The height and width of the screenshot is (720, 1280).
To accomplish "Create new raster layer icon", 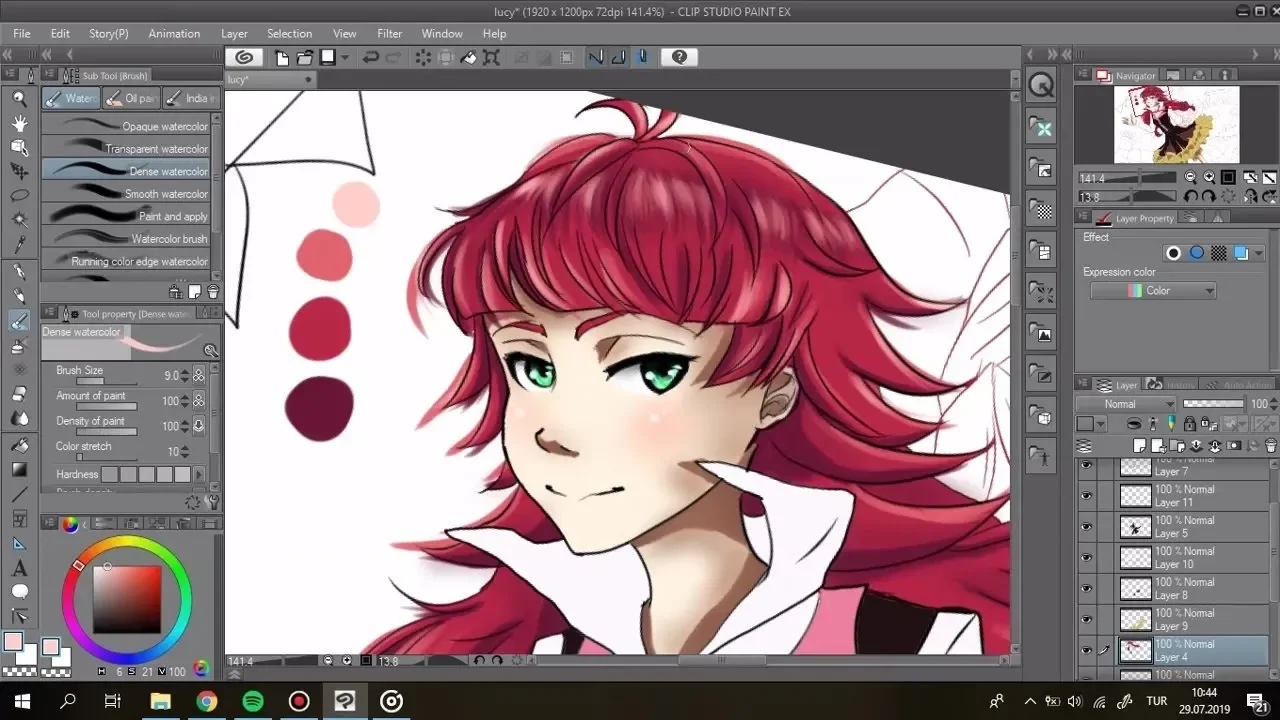I will [1139, 446].
